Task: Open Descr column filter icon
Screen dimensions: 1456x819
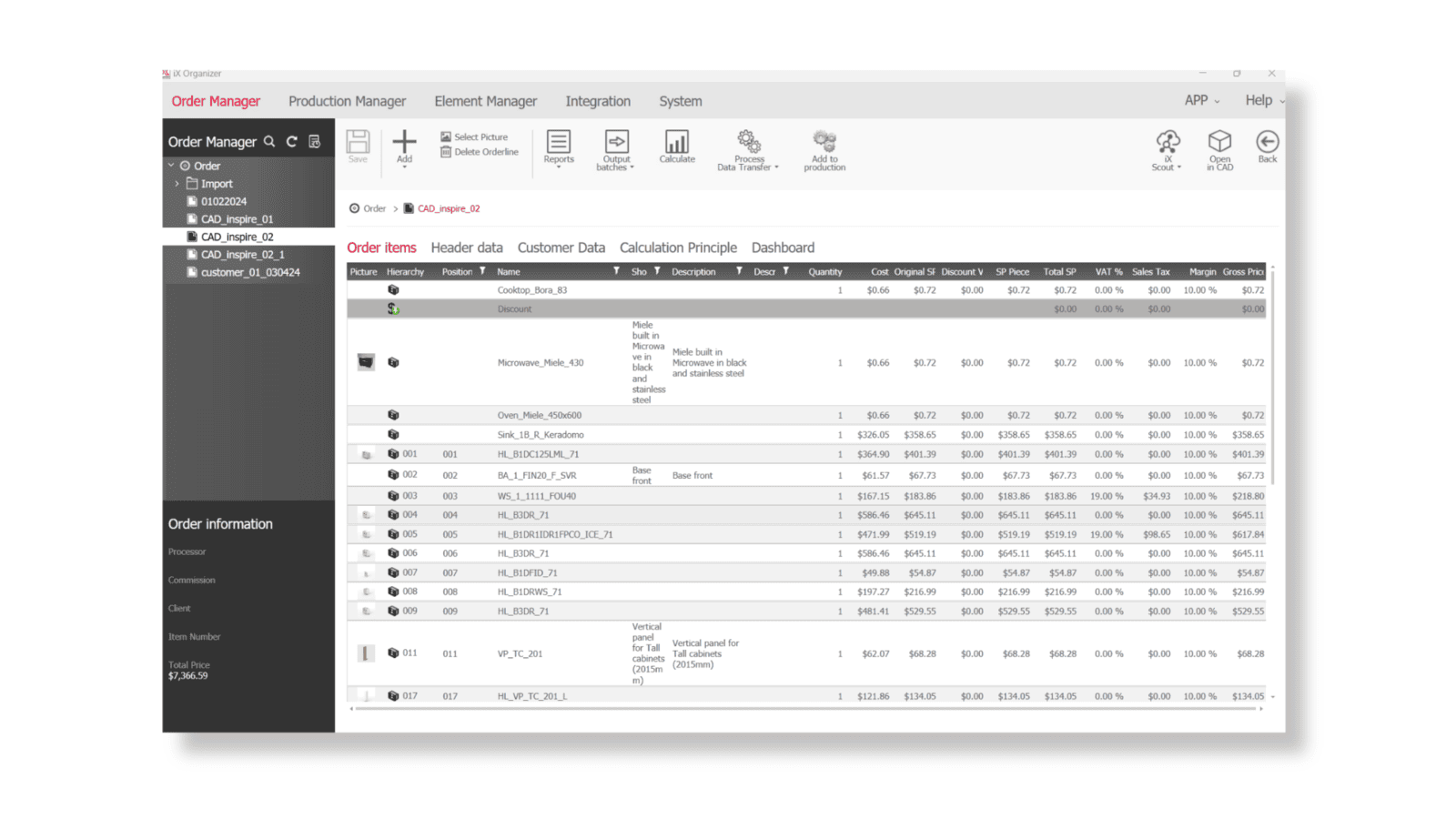Action: (x=785, y=271)
